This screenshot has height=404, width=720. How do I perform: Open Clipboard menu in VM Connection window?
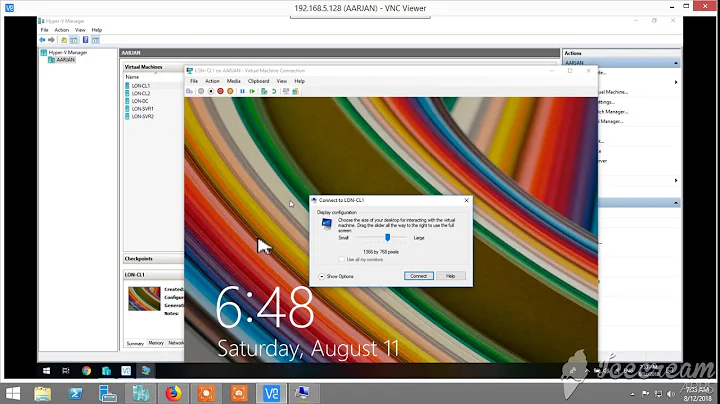point(259,81)
